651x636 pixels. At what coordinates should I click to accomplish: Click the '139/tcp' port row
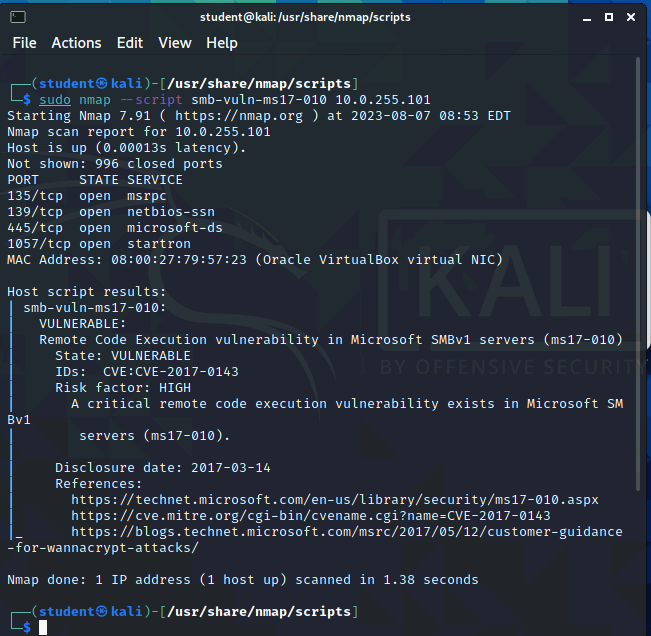(x=111, y=212)
